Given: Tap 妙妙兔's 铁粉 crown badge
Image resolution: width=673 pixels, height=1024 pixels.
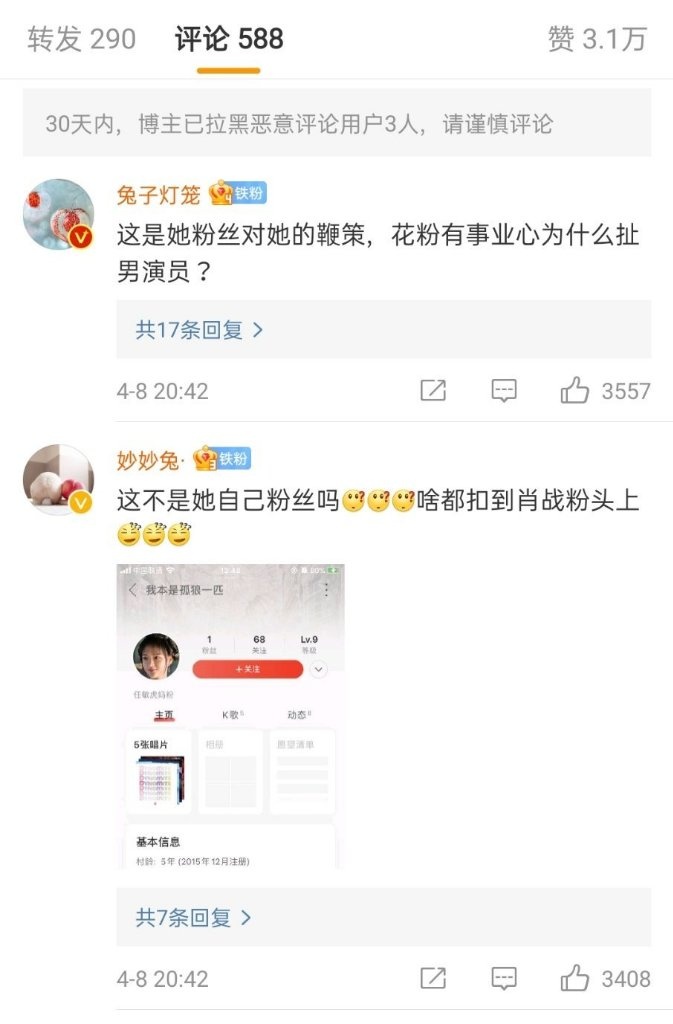Looking at the screenshot, I should [x=222, y=458].
